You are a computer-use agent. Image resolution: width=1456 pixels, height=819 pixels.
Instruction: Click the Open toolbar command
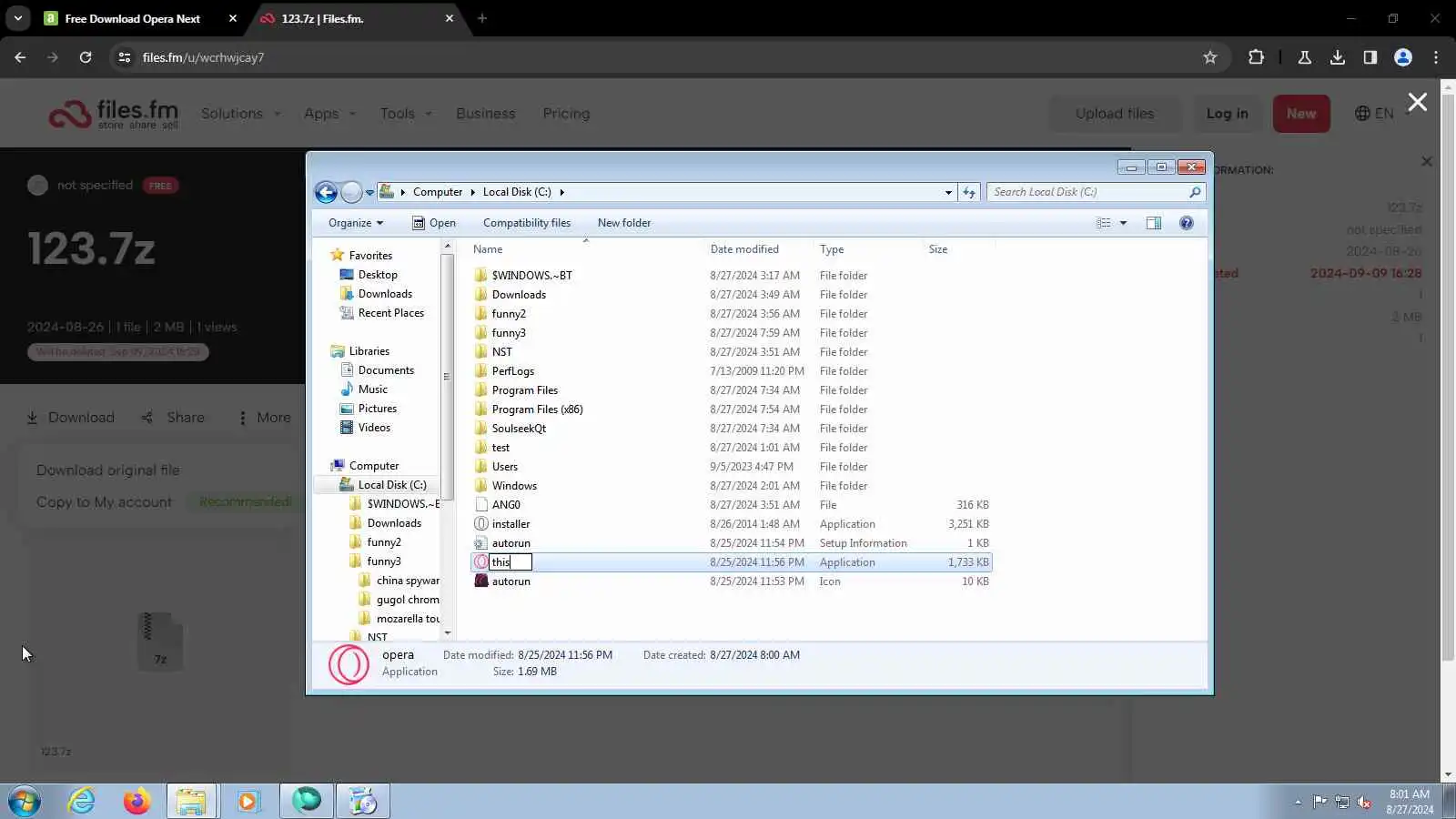[434, 223]
